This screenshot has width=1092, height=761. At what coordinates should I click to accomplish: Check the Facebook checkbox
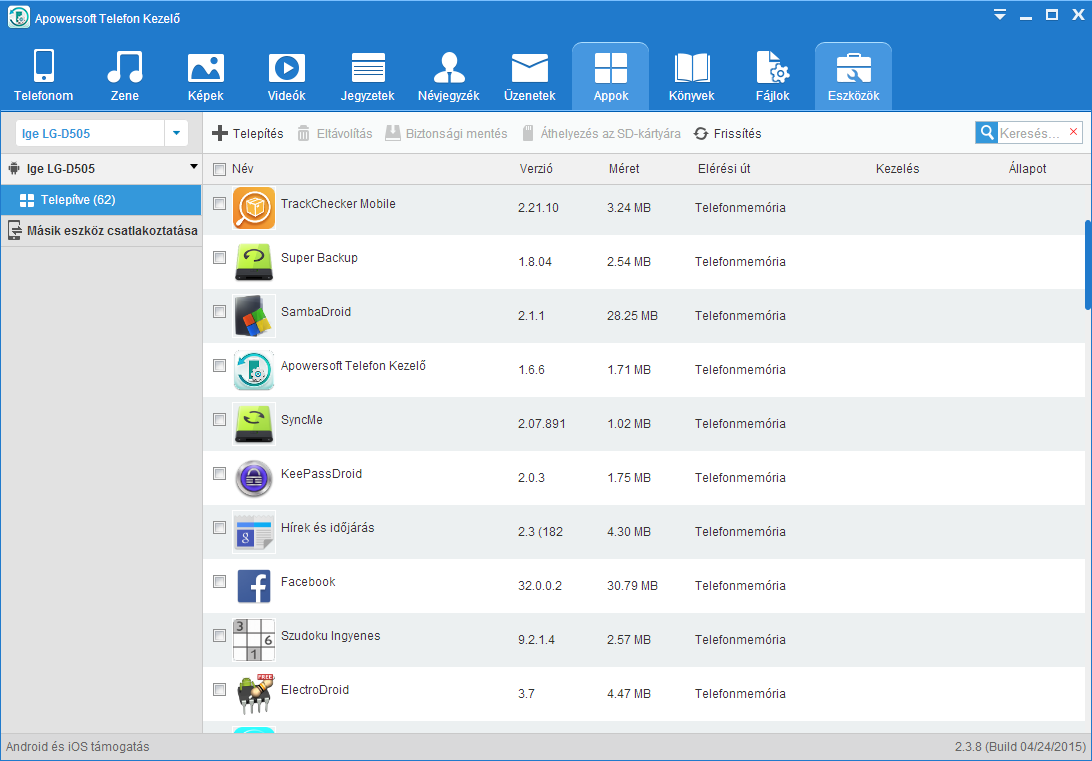pos(219,581)
